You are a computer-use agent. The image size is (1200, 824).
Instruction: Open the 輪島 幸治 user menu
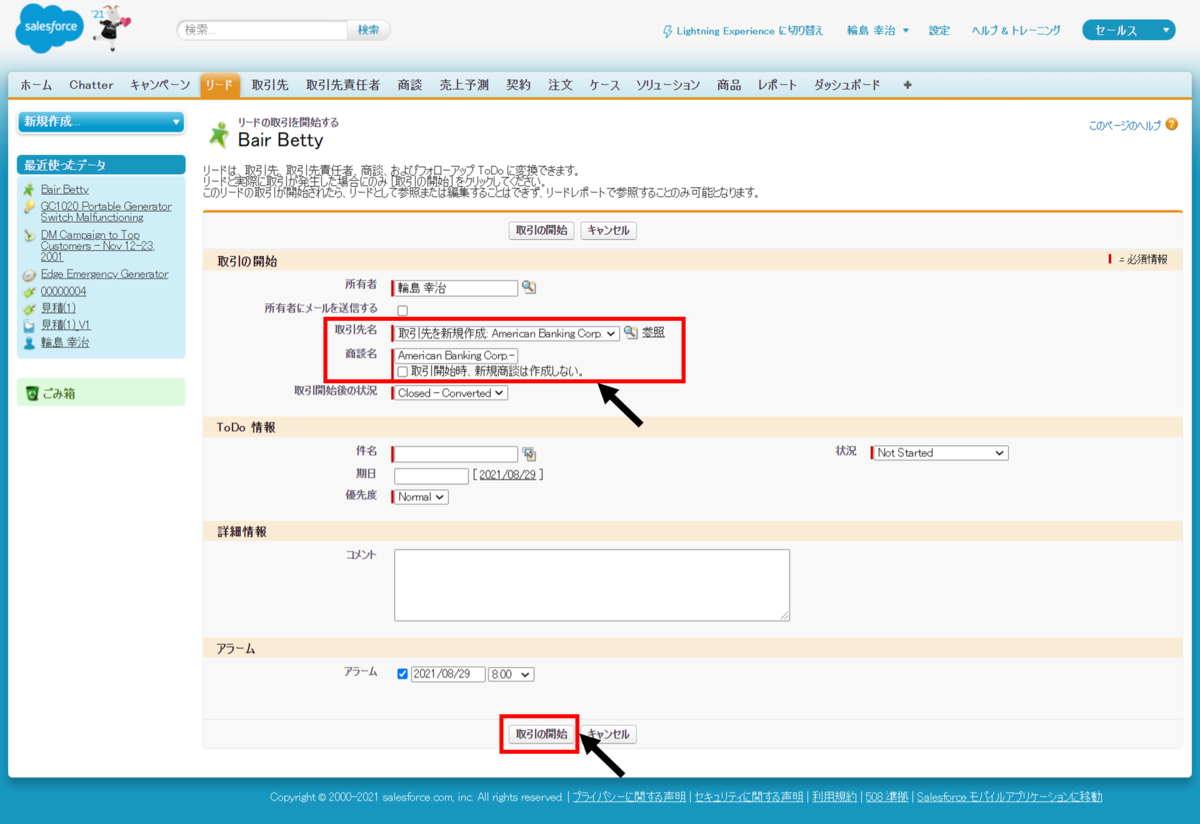[x=878, y=31]
